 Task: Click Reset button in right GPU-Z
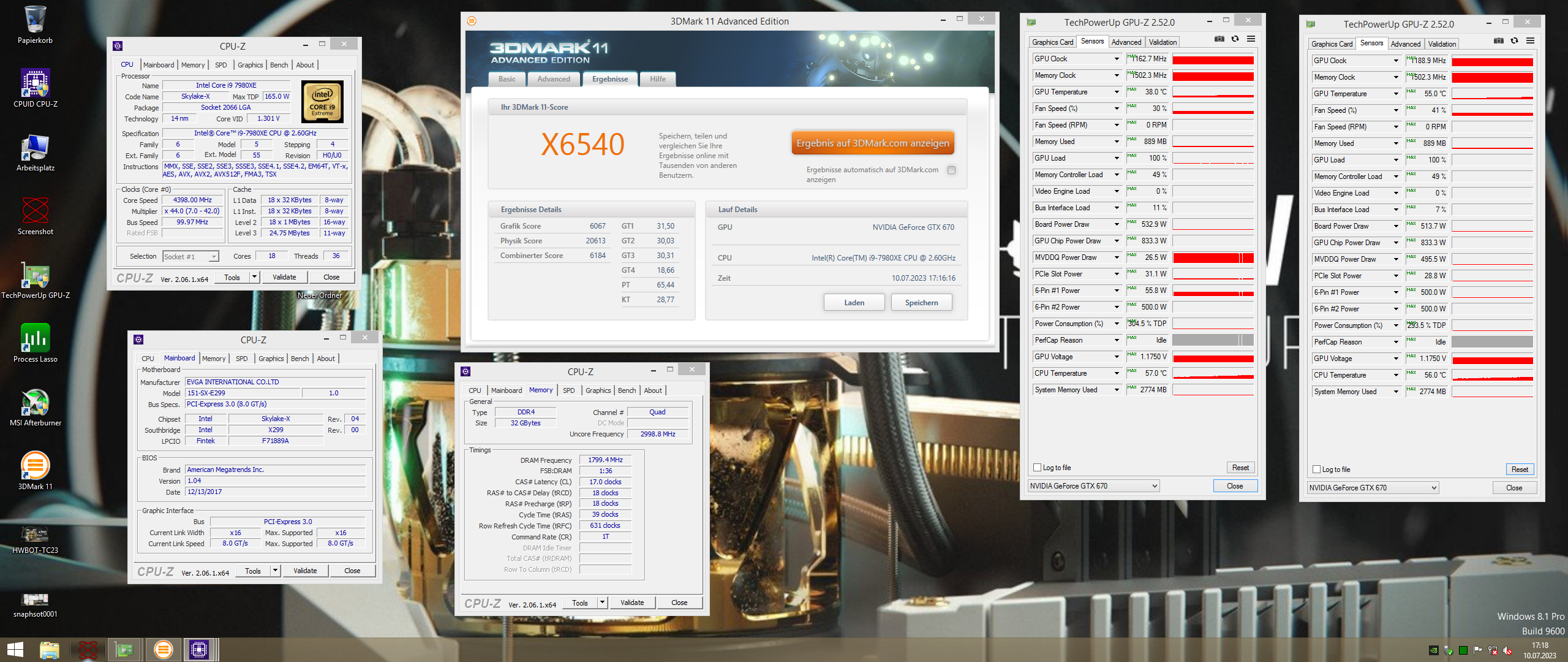[1520, 470]
